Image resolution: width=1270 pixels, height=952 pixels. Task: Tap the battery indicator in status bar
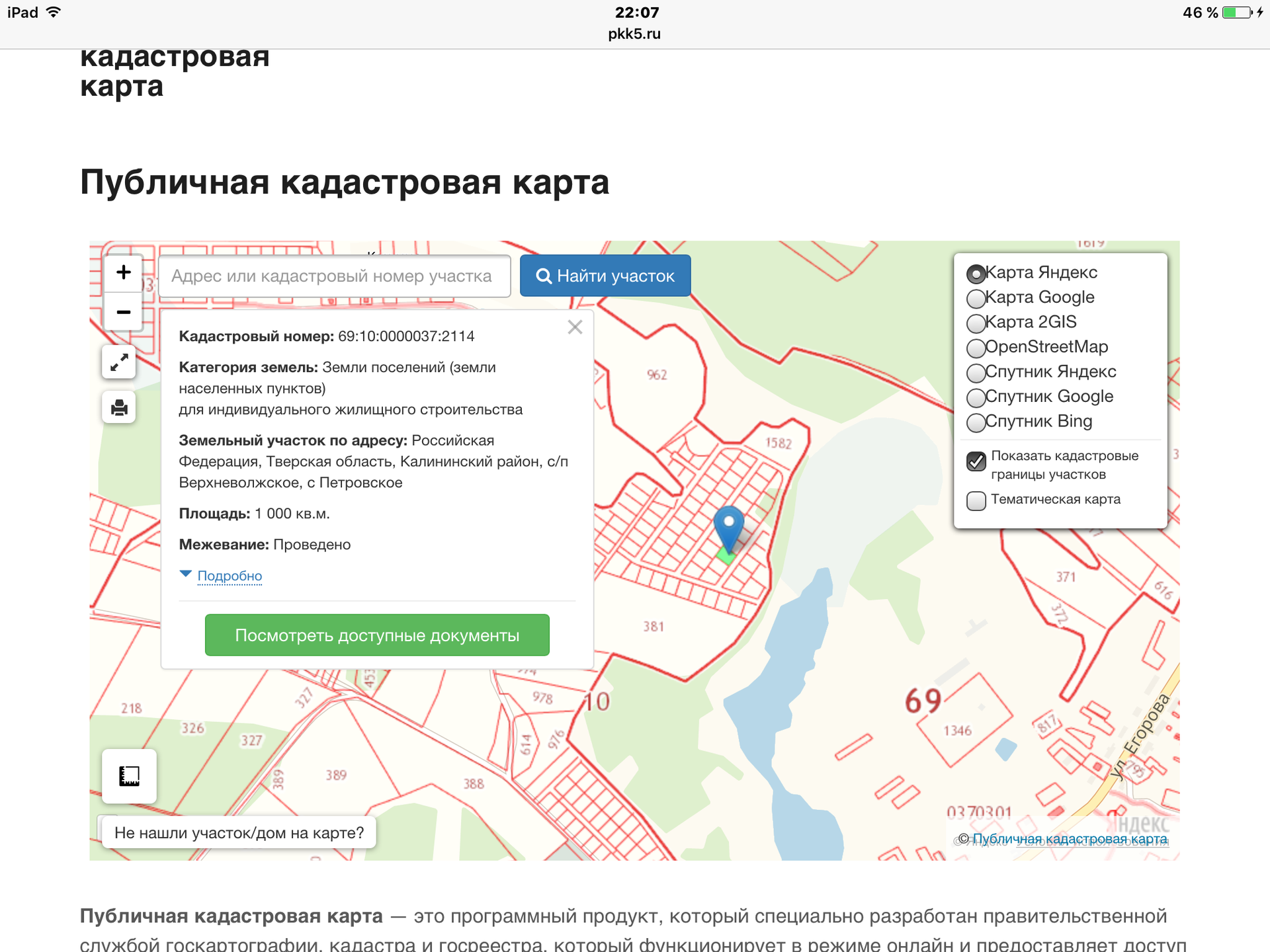click(x=1236, y=13)
